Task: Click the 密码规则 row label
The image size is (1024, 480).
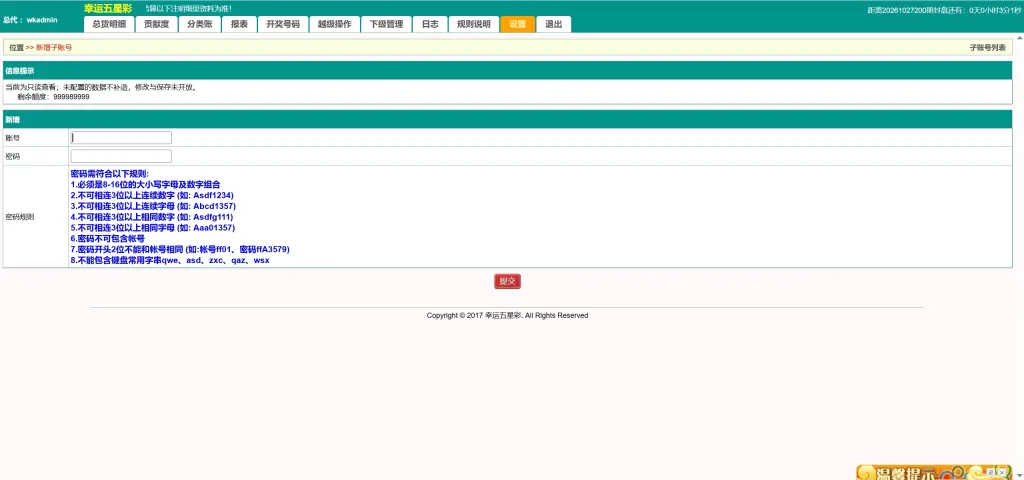Action: [x=20, y=216]
